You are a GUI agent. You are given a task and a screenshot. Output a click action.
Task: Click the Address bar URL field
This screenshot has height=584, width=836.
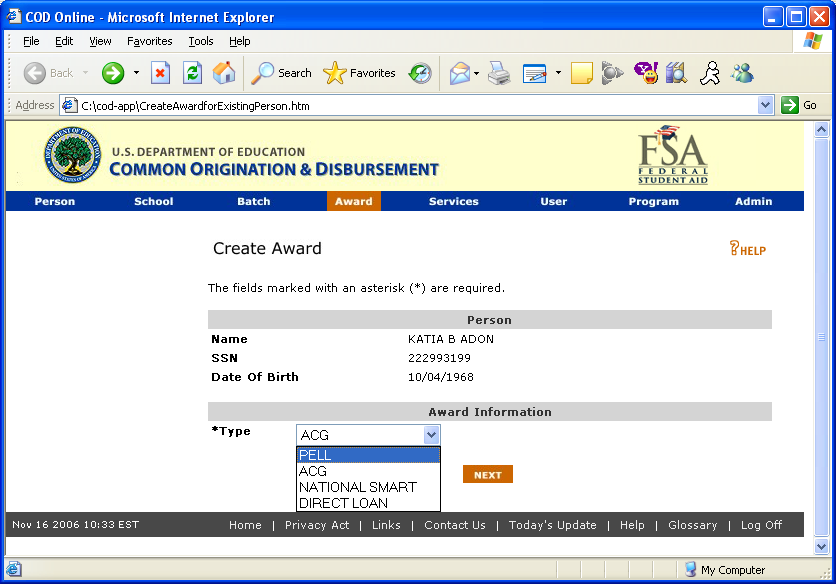[x=416, y=106]
